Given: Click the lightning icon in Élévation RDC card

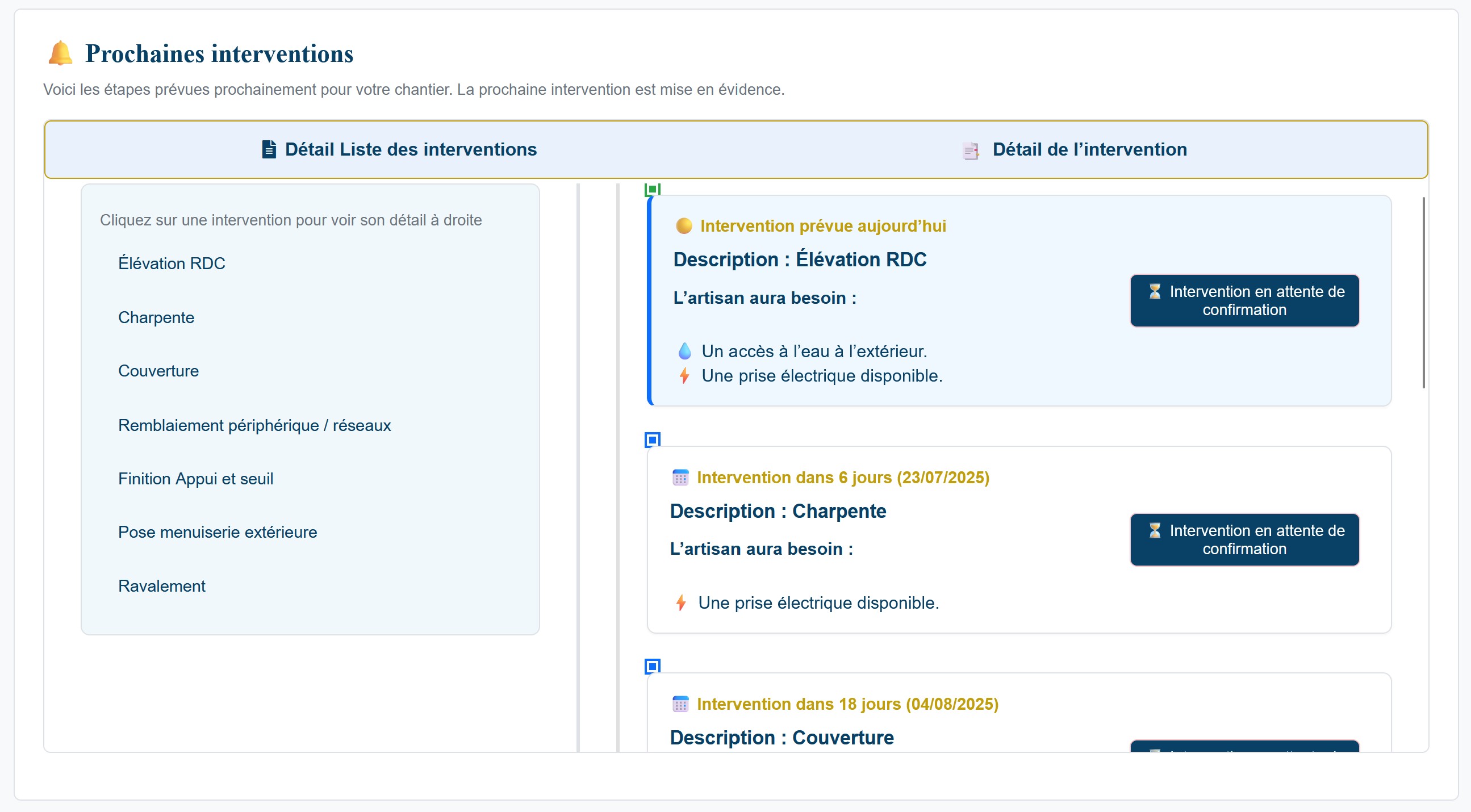Looking at the screenshot, I should click(685, 376).
